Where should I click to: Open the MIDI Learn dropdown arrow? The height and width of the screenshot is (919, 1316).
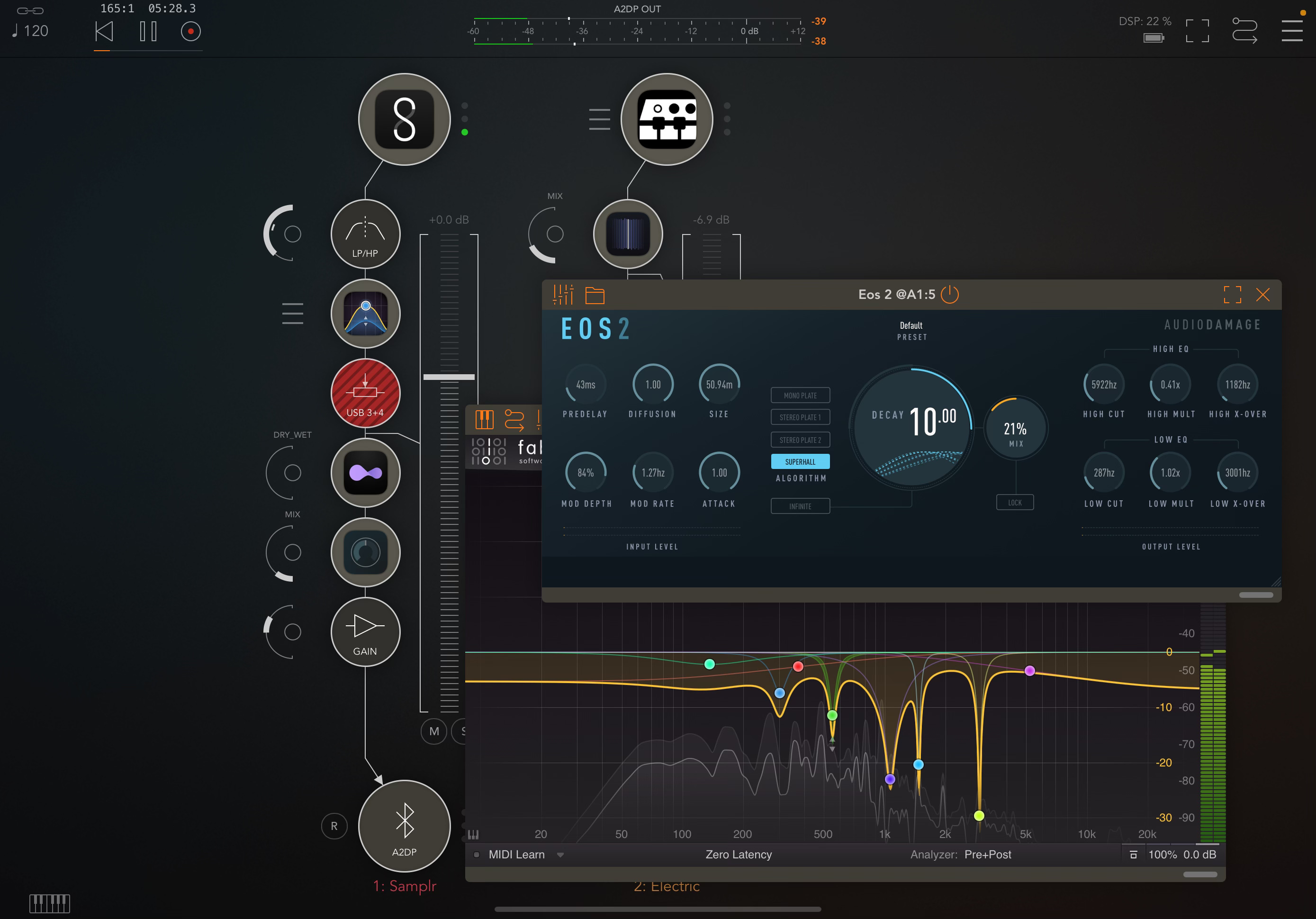click(x=560, y=855)
